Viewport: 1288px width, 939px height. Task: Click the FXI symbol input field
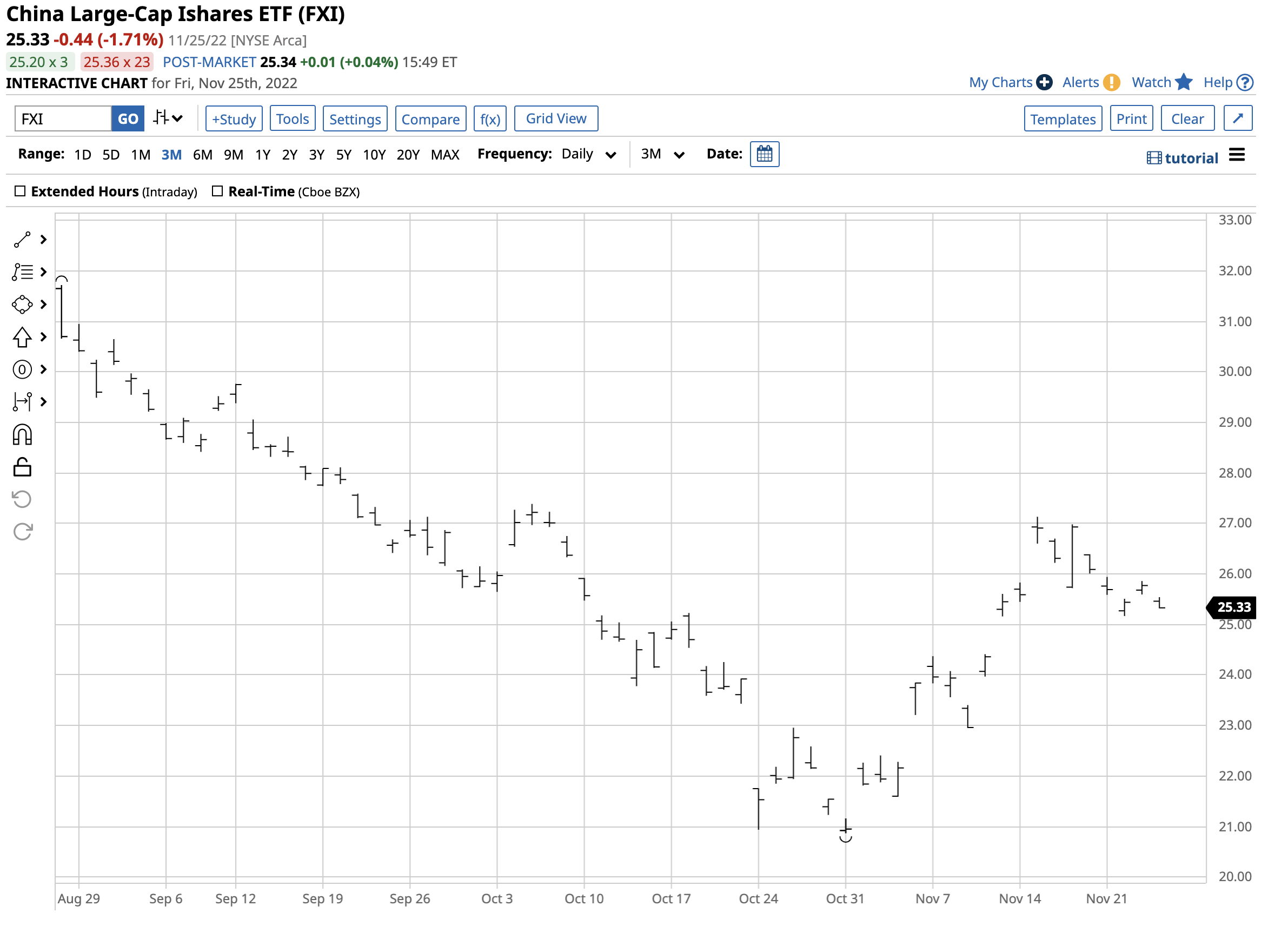tap(63, 119)
